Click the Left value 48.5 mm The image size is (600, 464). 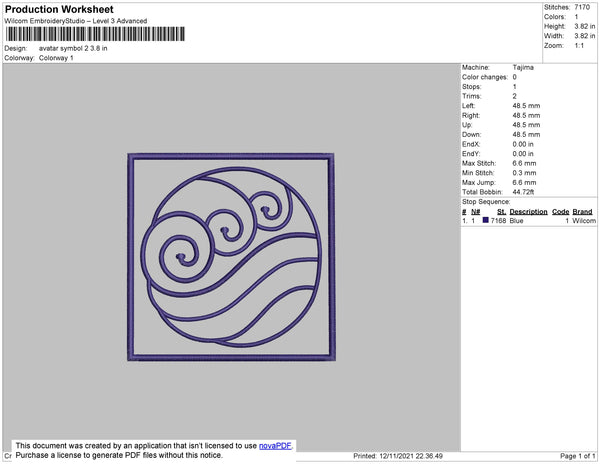pos(526,106)
